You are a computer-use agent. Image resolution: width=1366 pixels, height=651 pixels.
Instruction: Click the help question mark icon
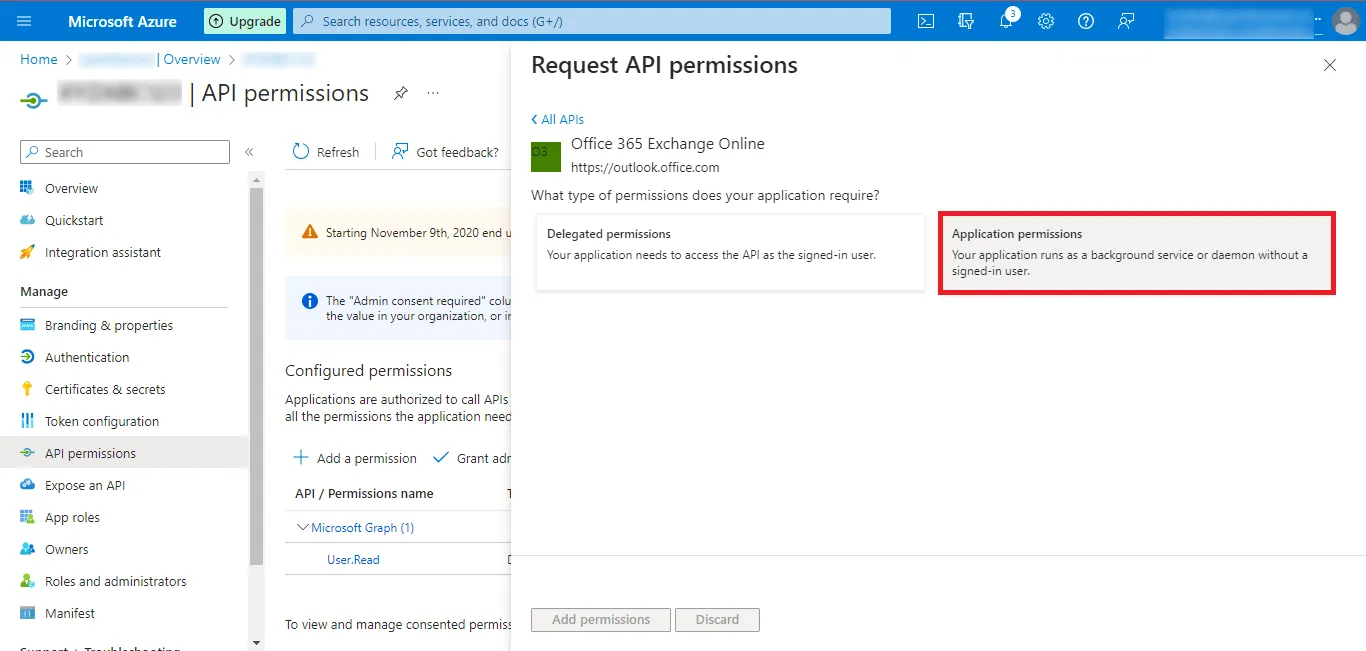tap(1086, 21)
